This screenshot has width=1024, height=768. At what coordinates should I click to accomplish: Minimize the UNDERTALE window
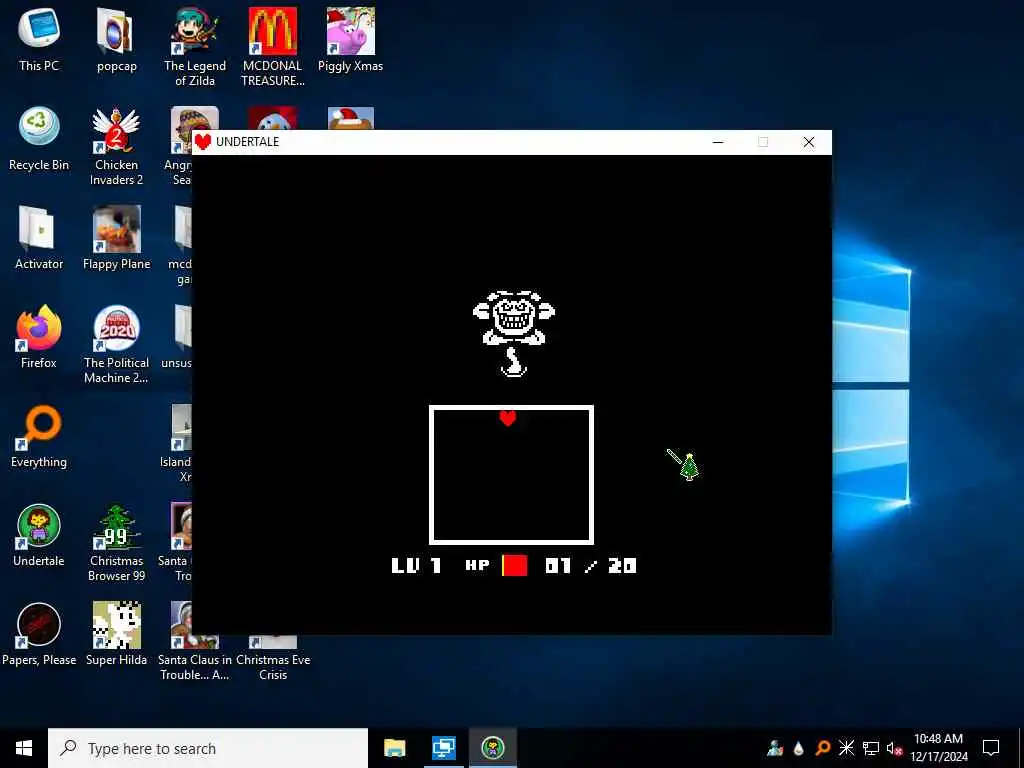coord(718,142)
